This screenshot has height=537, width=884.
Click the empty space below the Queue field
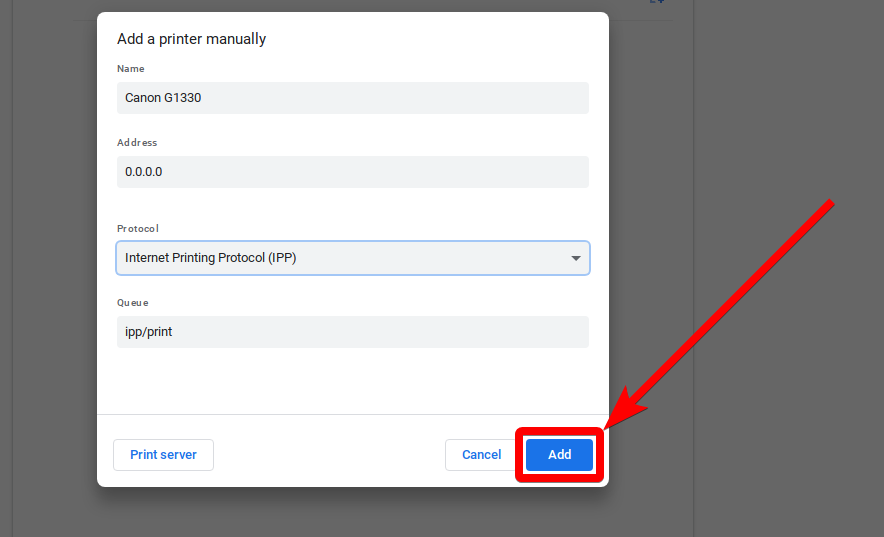click(x=352, y=380)
